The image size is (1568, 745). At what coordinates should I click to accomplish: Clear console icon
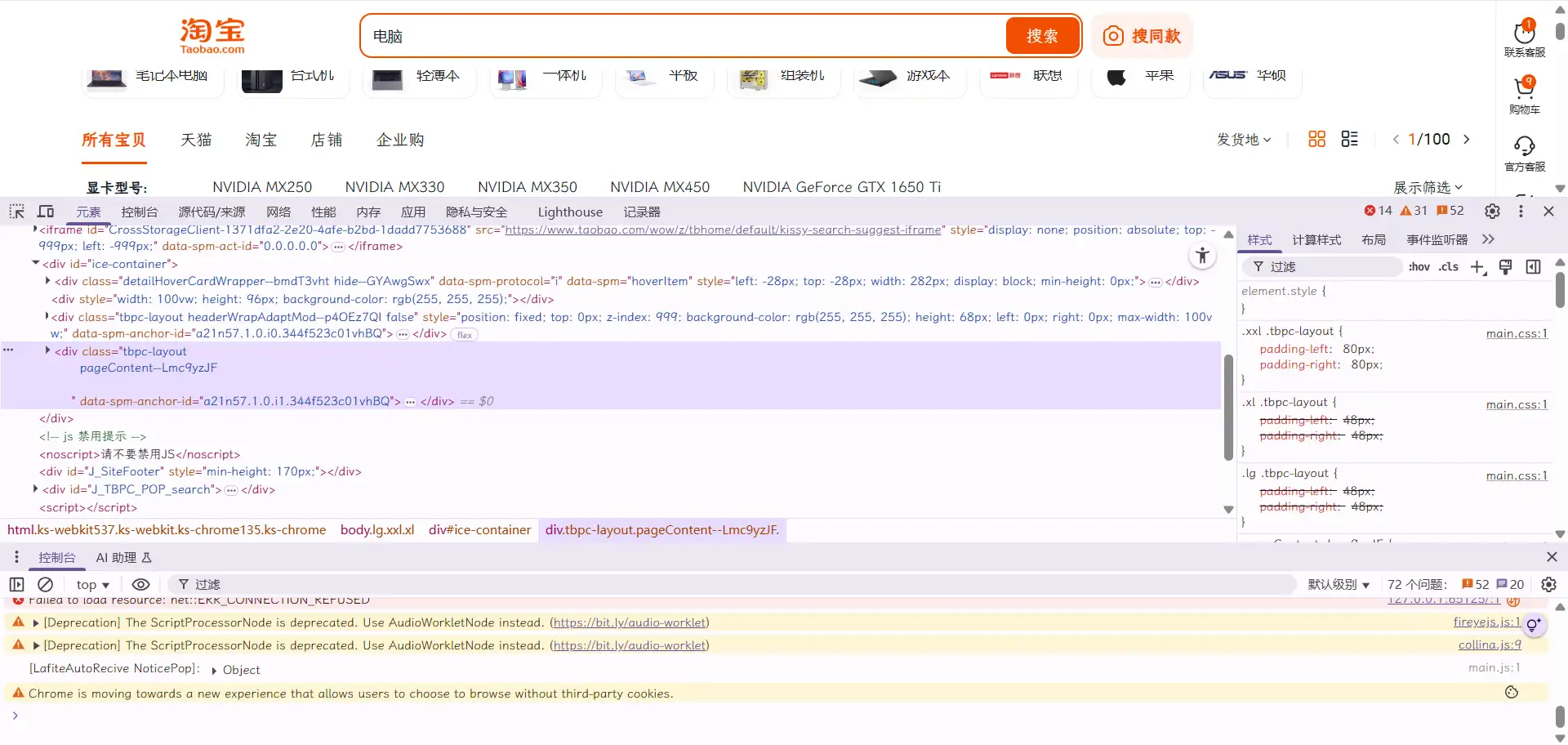click(x=46, y=584)
